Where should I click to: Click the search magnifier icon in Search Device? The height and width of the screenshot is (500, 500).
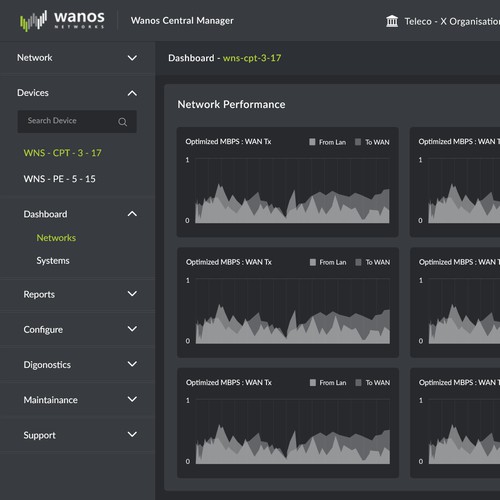[x=122, y=122]
